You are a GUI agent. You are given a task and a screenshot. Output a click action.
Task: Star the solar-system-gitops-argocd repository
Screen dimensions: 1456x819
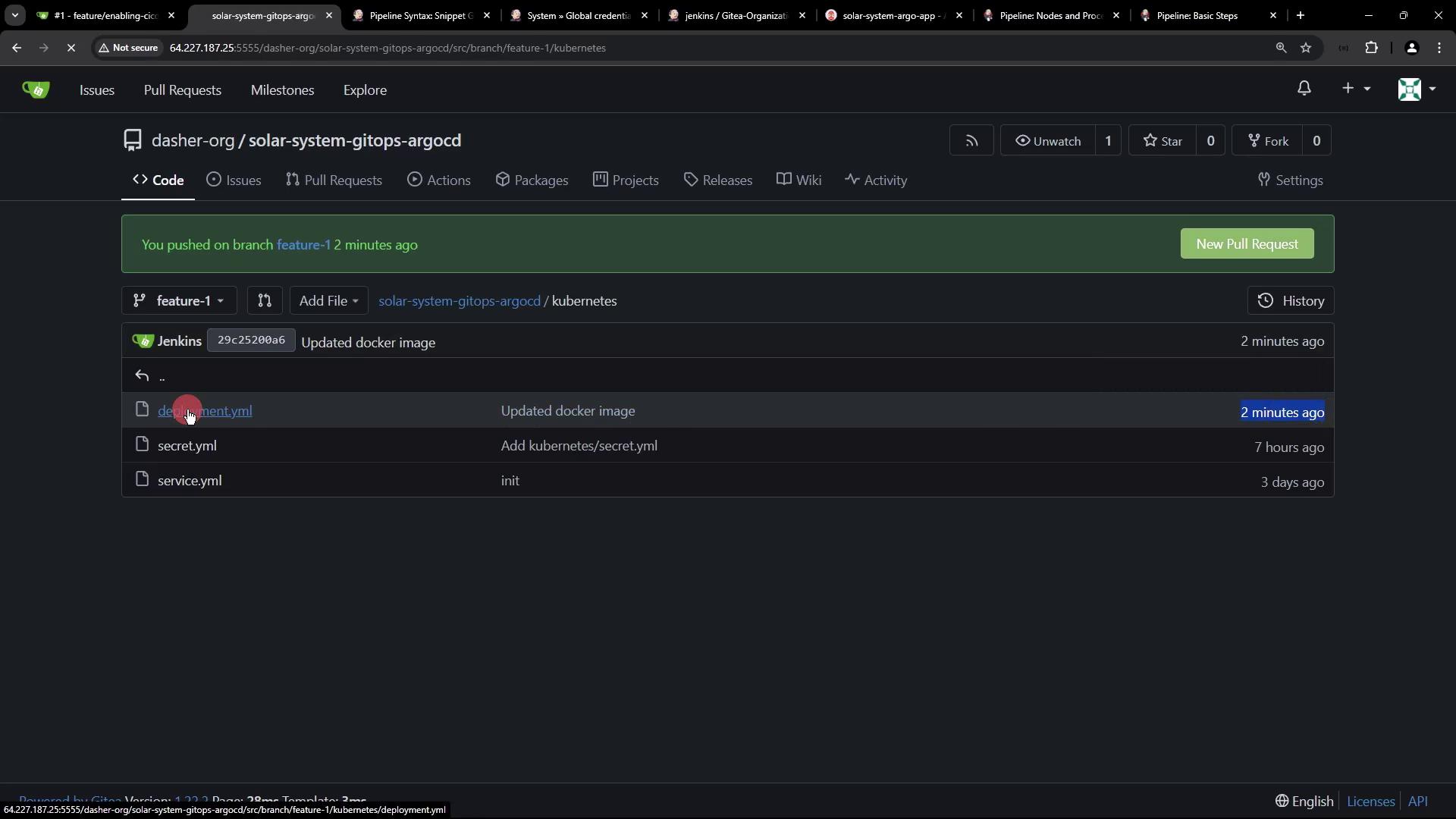pyautogui.click(x=1163, y=141)
